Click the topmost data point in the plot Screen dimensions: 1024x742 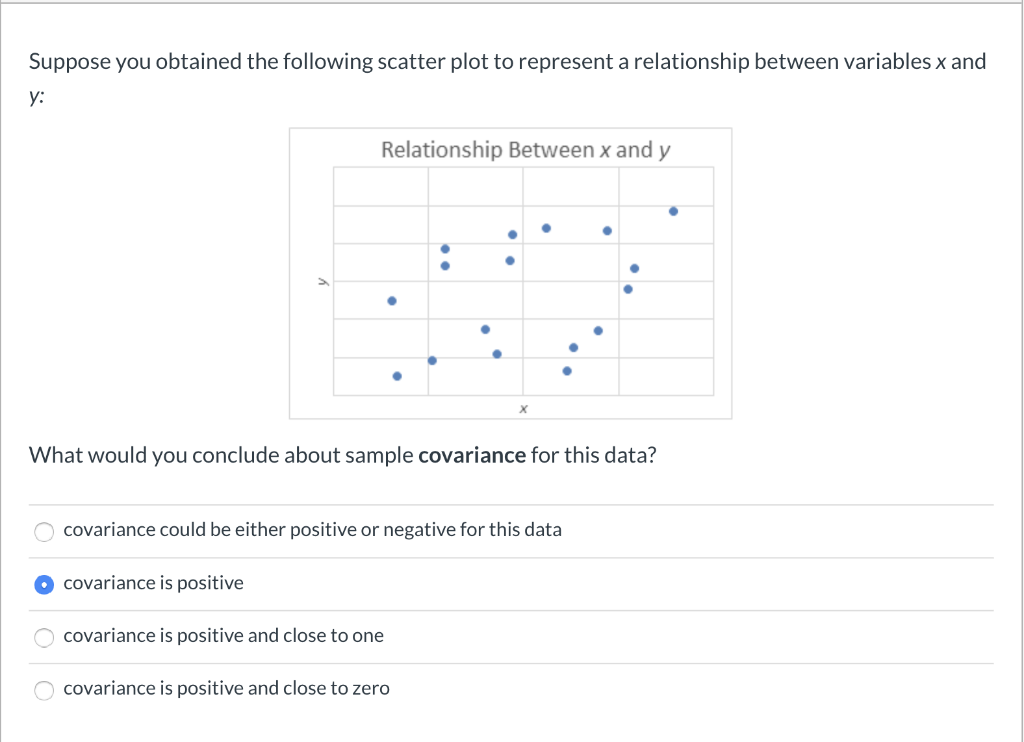[x=673, y=211]
